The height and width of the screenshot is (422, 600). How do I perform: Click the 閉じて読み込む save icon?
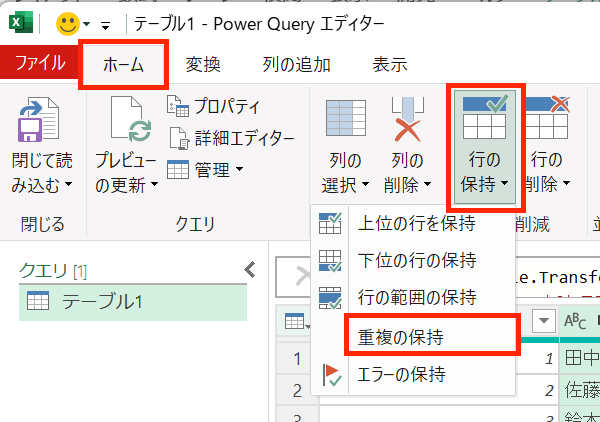38,119
